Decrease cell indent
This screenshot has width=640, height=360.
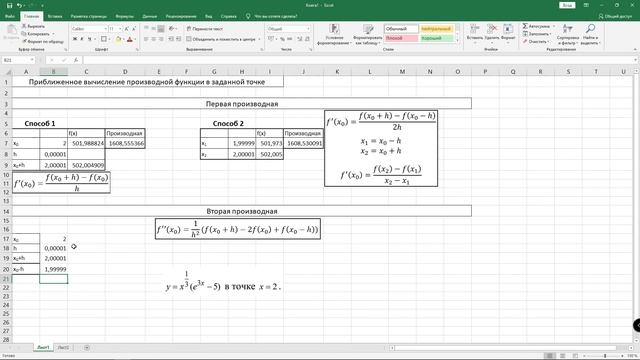pyautogui.click(x=171, y=39)
